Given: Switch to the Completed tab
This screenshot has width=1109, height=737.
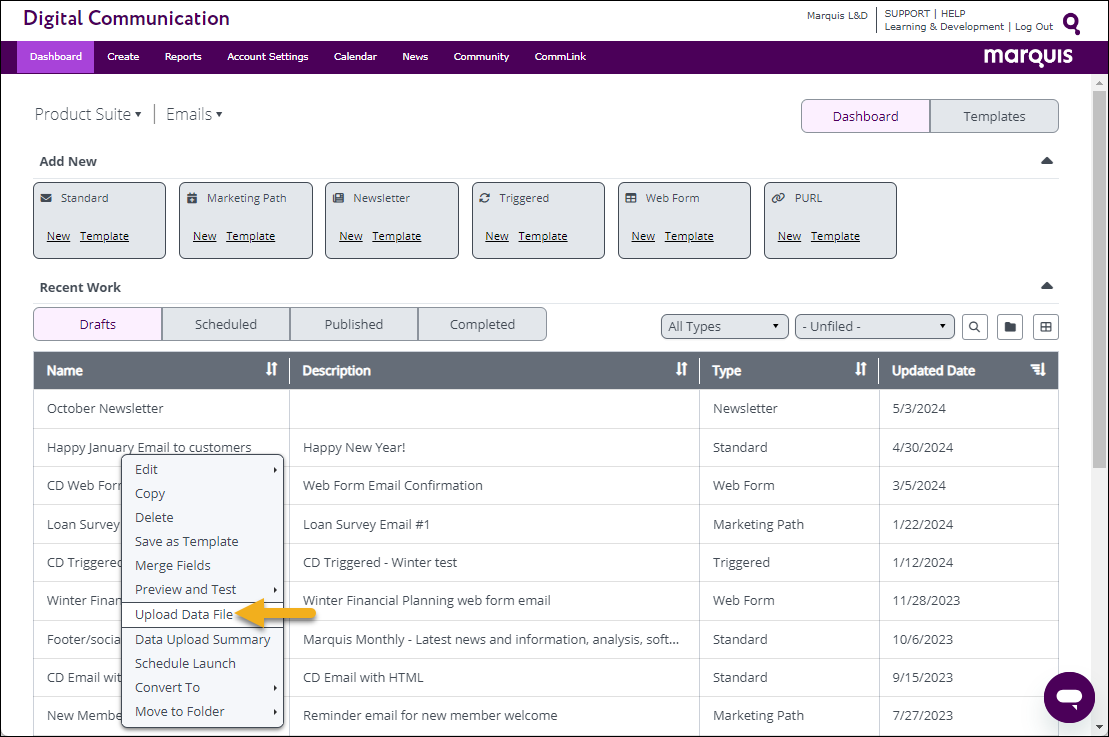Looking at the screenshot, I should coord(482,324).
